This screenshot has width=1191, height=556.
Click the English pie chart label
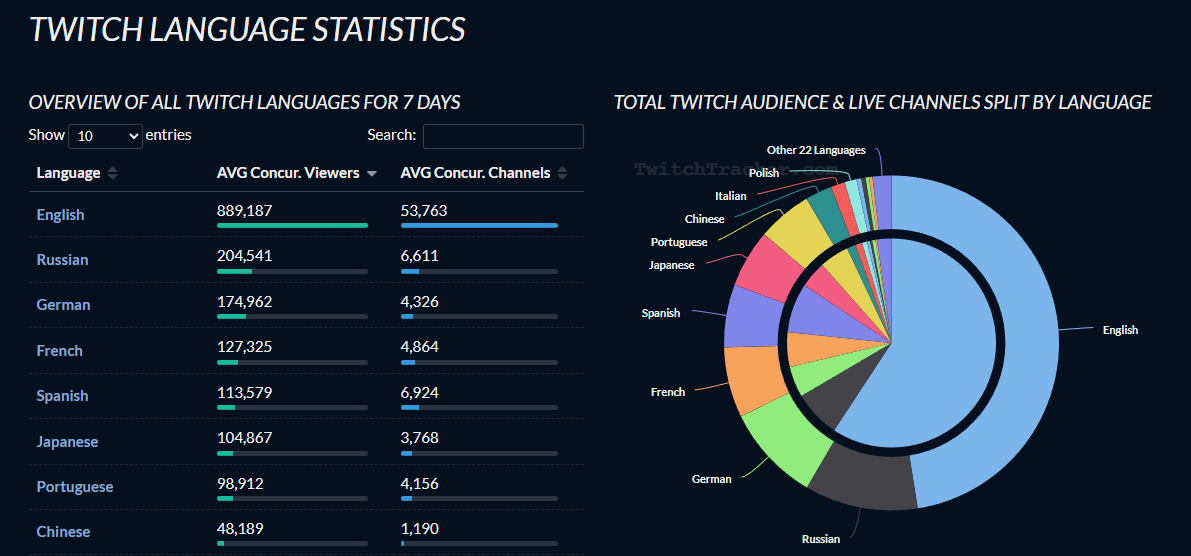click(x=1120, y=330)
